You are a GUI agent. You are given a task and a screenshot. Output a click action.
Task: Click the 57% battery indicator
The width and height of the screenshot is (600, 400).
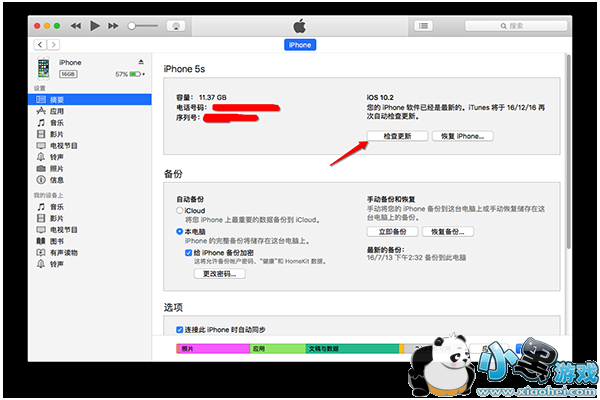tap(130, 74)
